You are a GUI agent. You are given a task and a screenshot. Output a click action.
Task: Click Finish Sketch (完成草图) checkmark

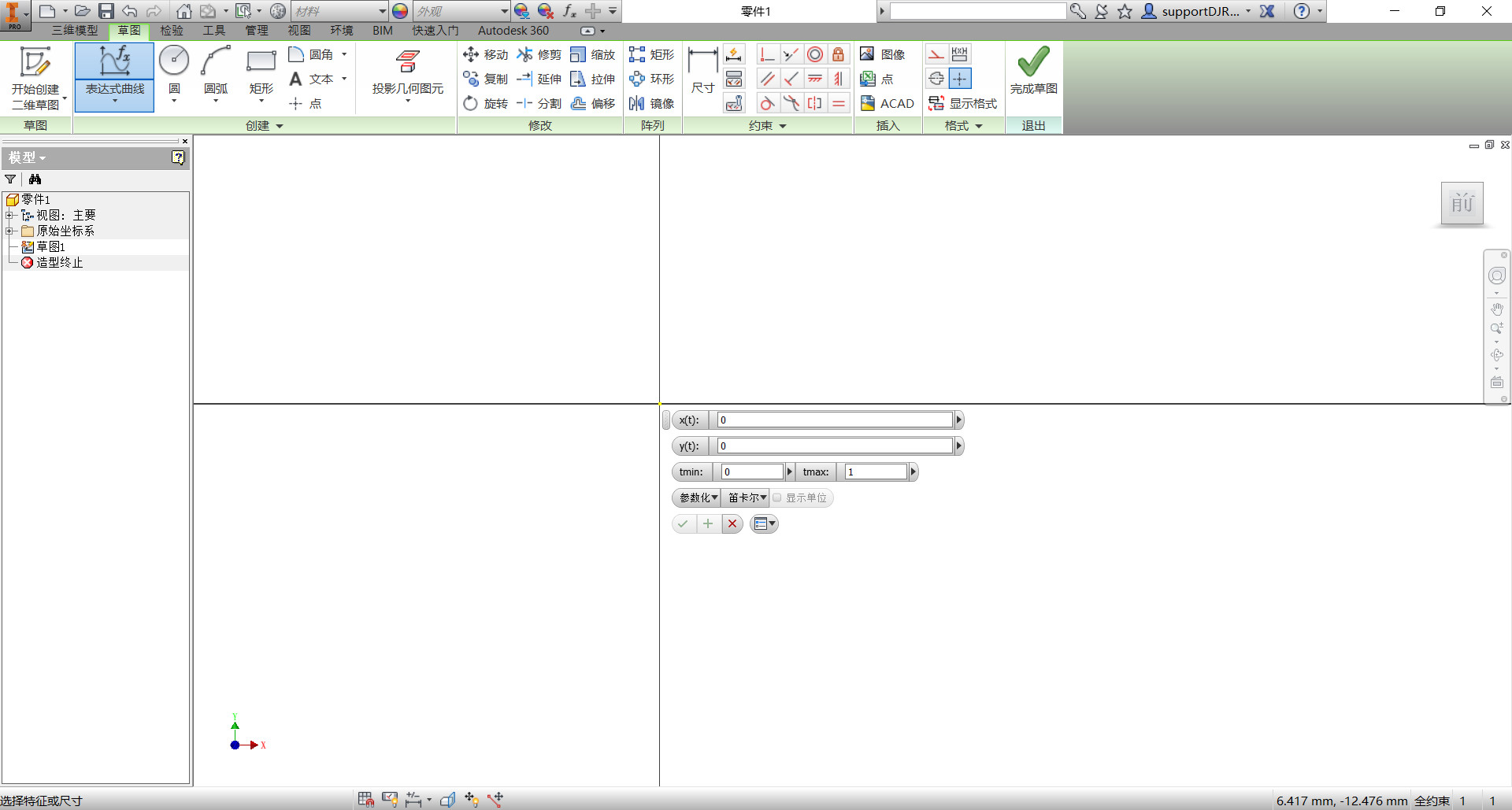pos(1033,71)
